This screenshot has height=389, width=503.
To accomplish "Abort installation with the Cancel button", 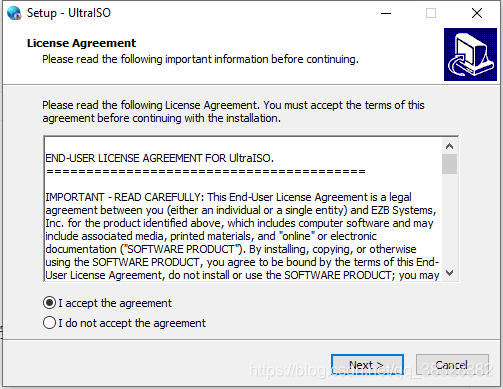I will pos(452,365).
